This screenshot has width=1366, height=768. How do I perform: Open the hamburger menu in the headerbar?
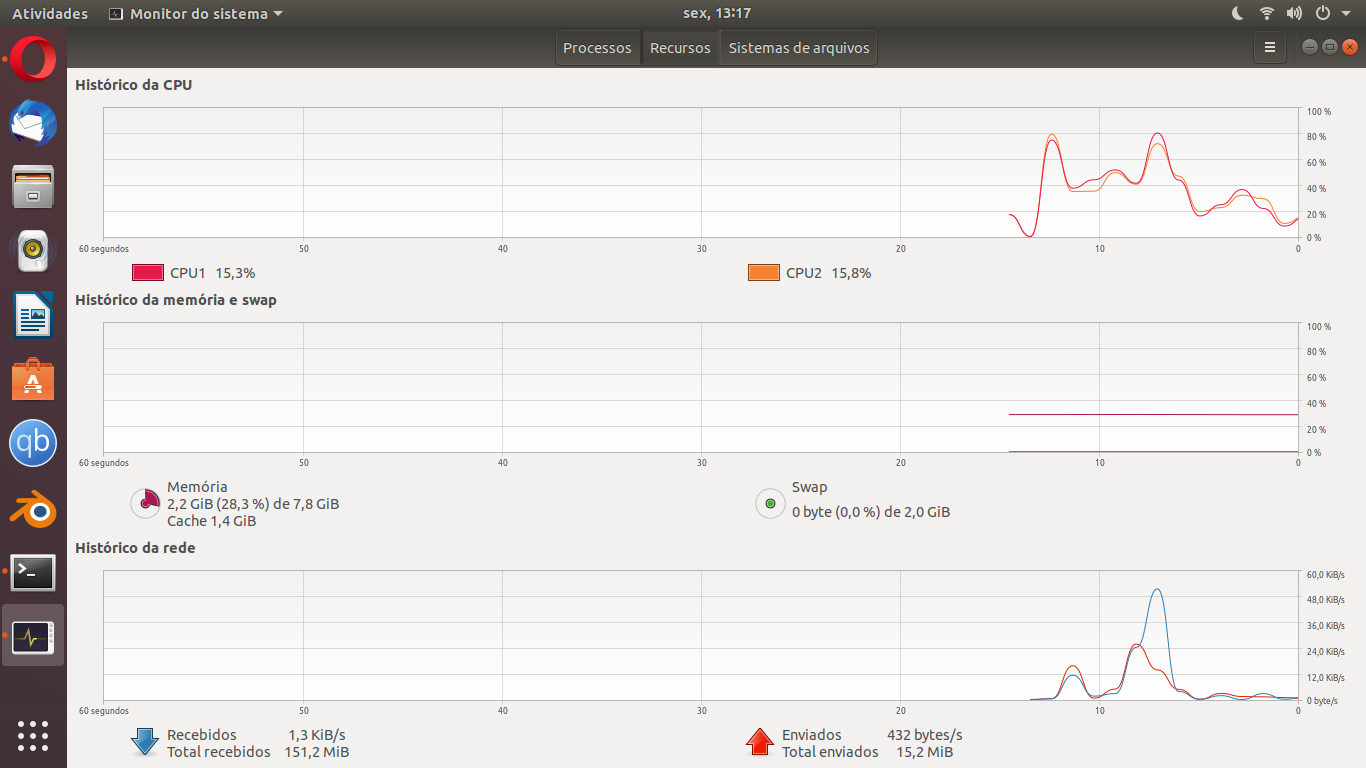point(1270,47)
